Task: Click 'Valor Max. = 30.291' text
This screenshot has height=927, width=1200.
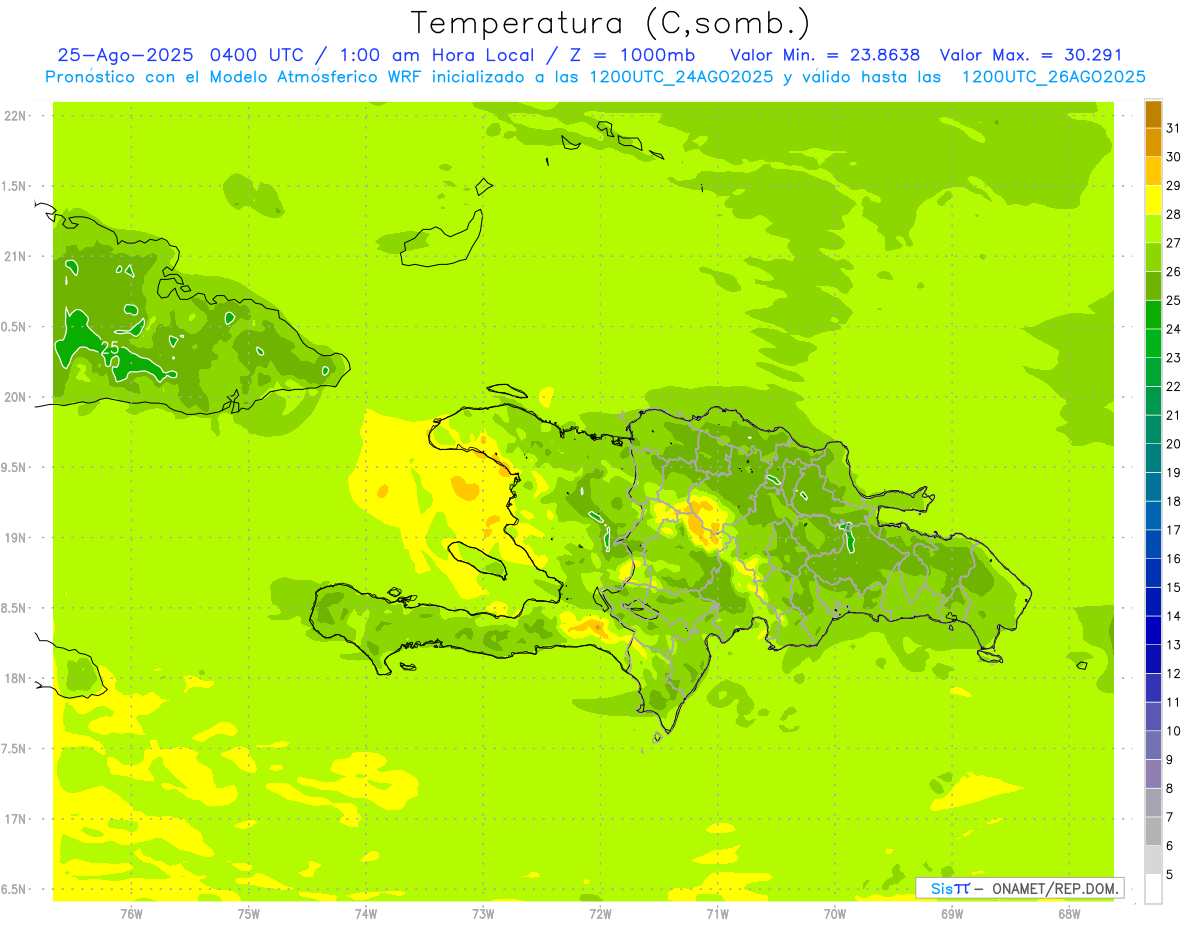Action: click(x=1031, y=55)
